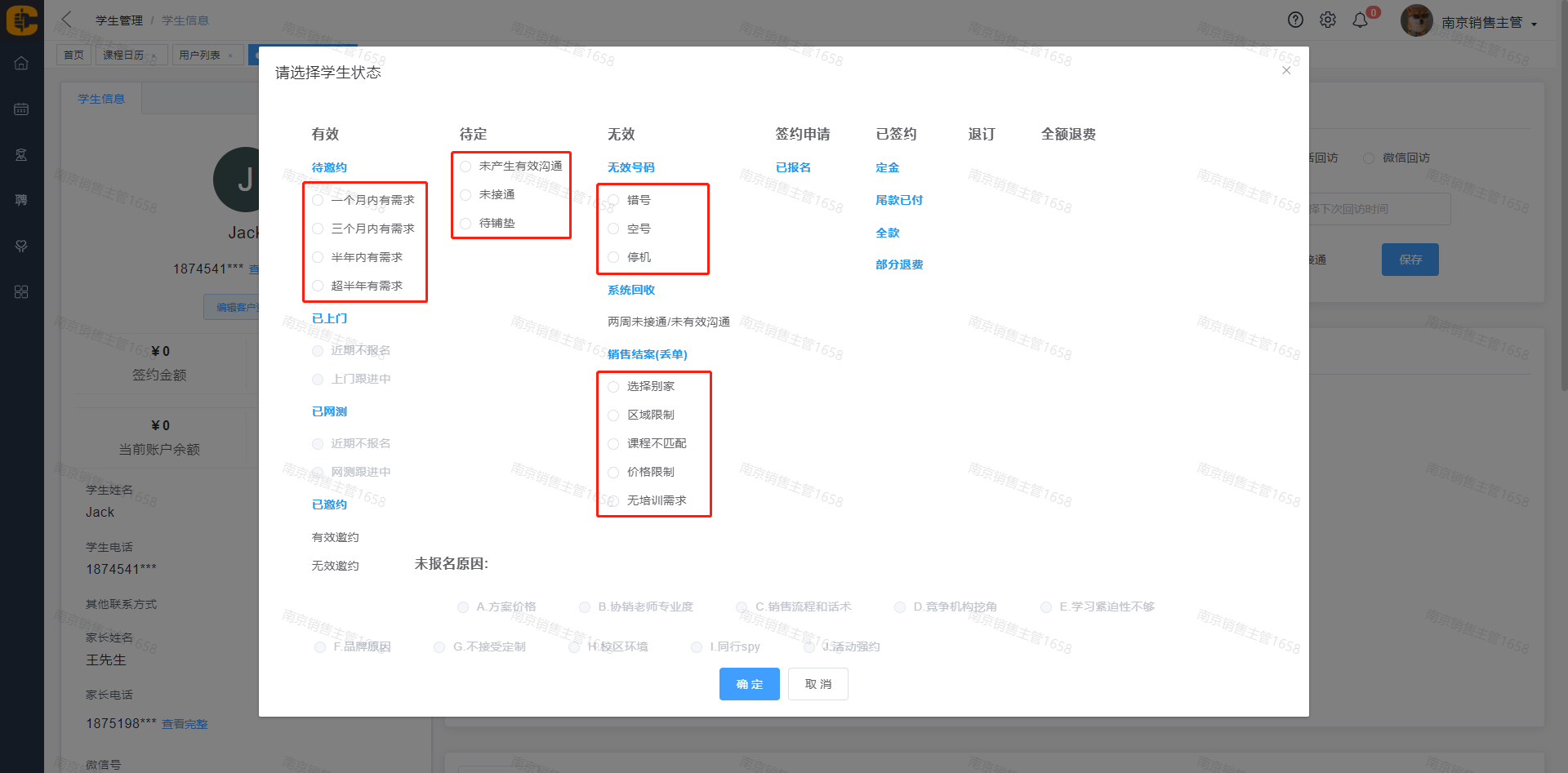Viewport: 1568px width, 773px height.
Task: Open the help question mark icon
Action: point(1295,20)
